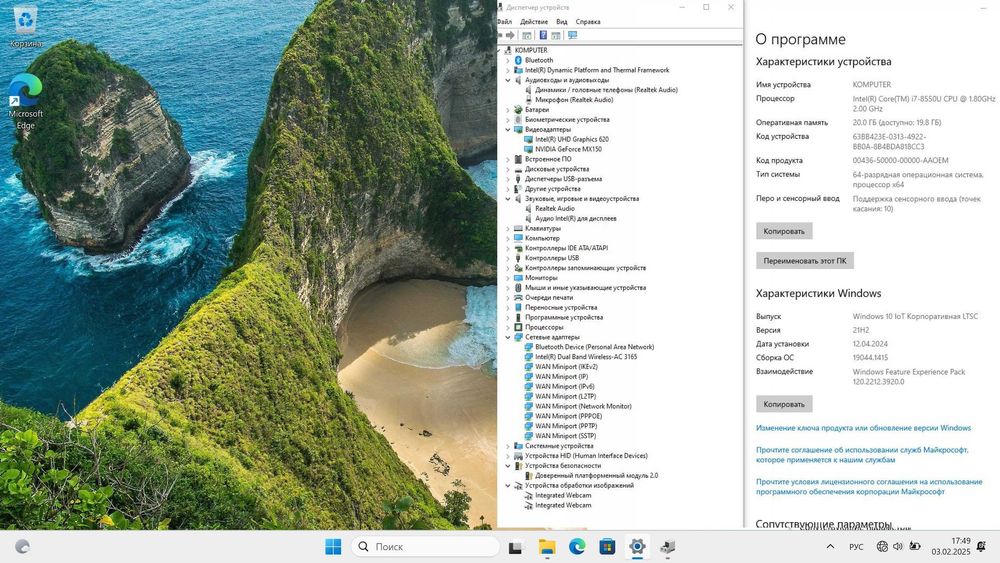Click the blue question-mark help toolbar icon
Image resolution: width=1000 pixels, height=563 pixels.
pos(543,36)
